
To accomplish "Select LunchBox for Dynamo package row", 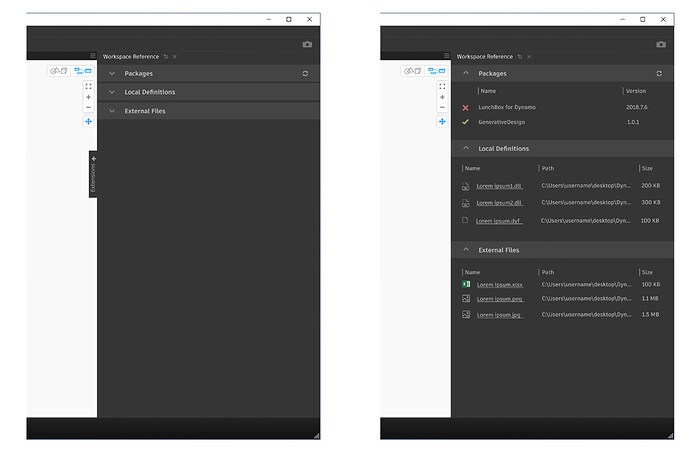I will click(x=562, y=107).
